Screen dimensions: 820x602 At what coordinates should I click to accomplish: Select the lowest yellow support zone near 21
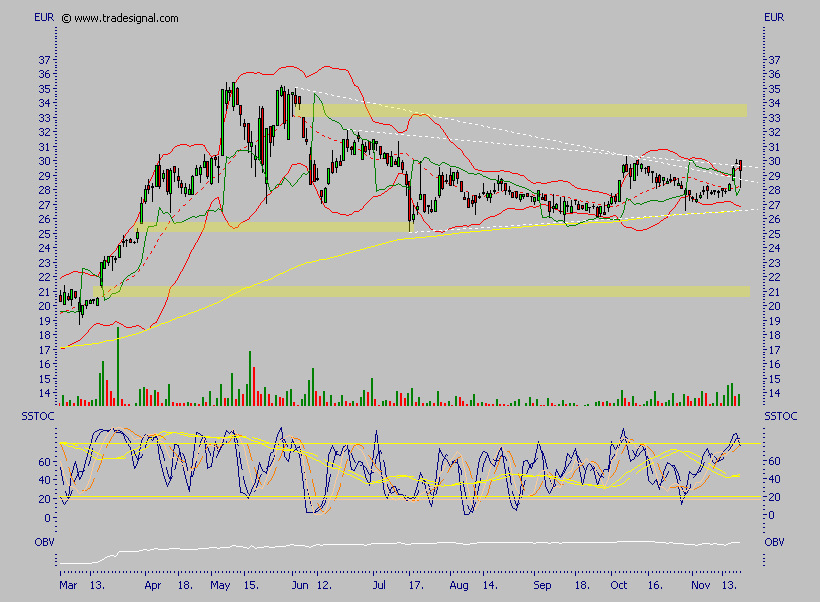tap(420, 291)
